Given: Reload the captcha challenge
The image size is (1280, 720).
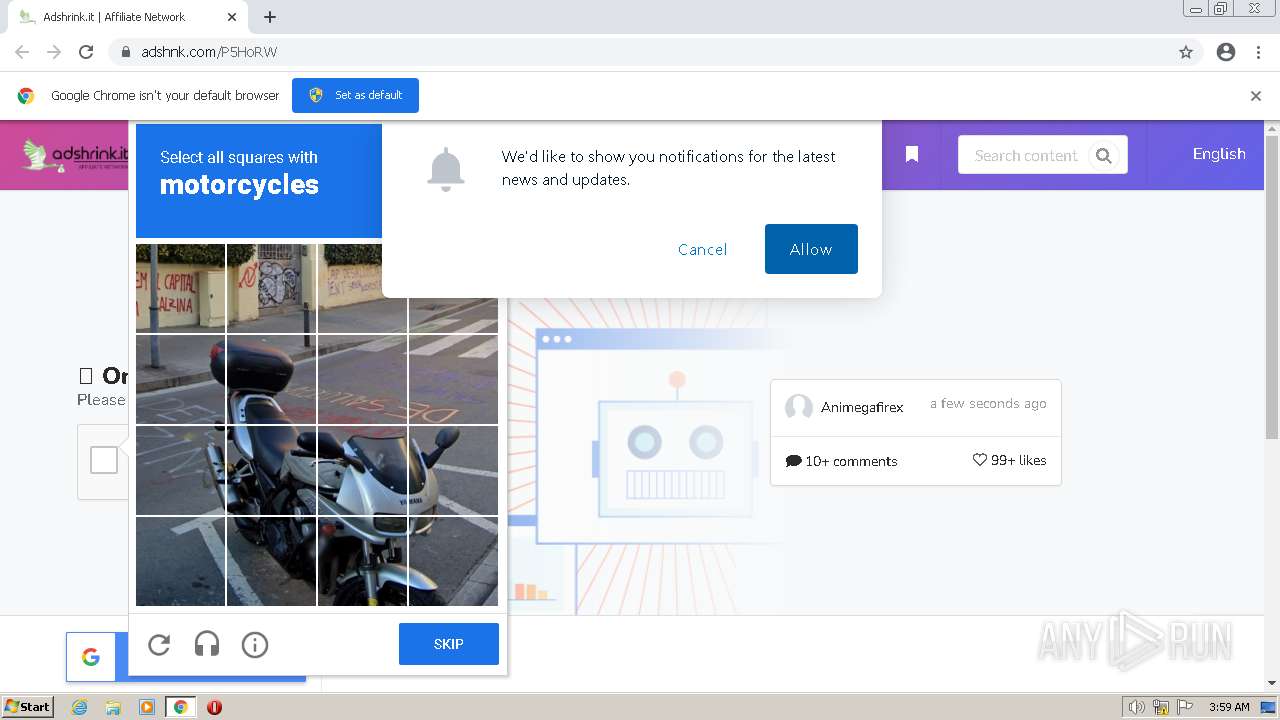Looking at the screenshot, I should 159,645.
